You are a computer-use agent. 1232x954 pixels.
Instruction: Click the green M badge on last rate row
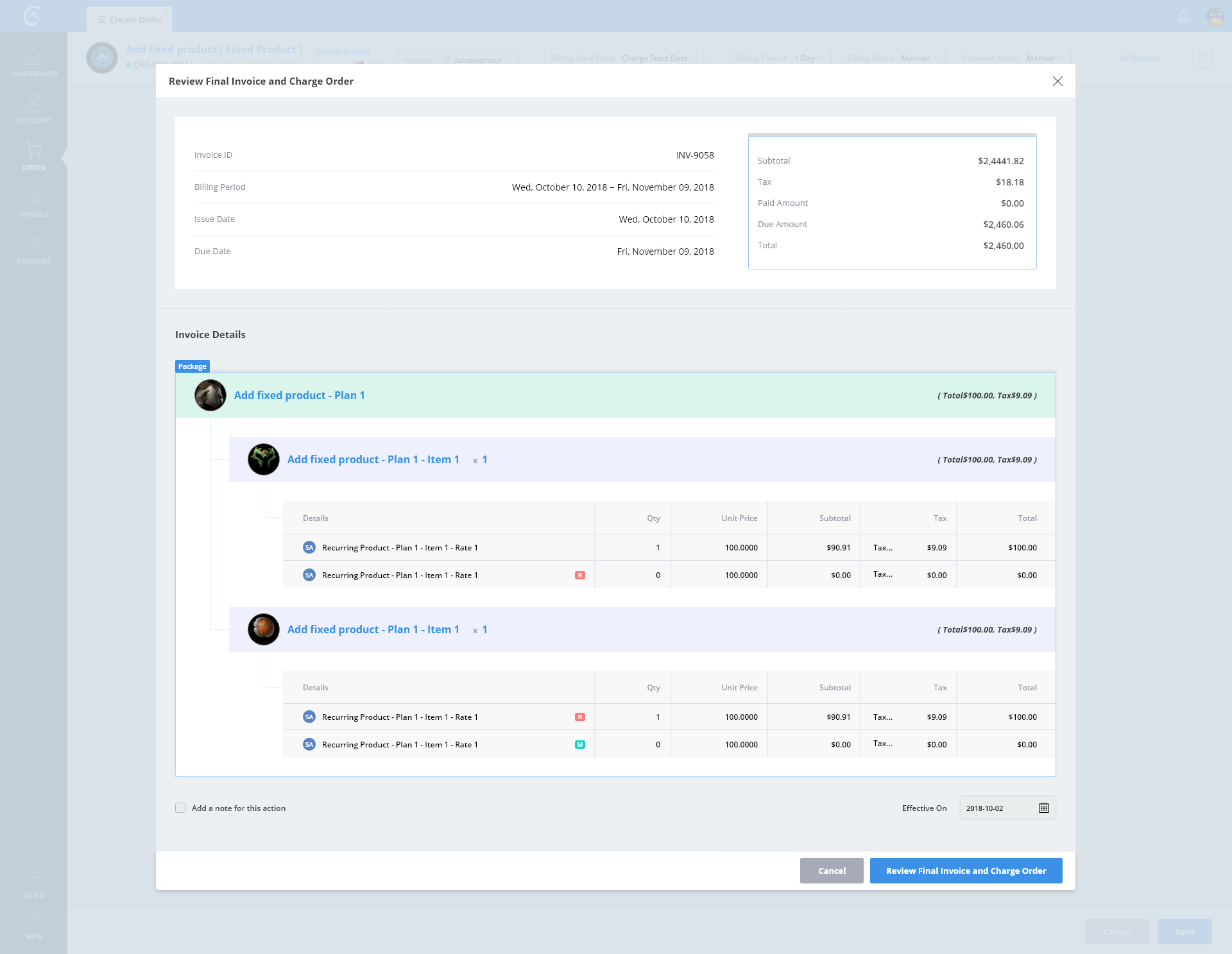(579, 745)
